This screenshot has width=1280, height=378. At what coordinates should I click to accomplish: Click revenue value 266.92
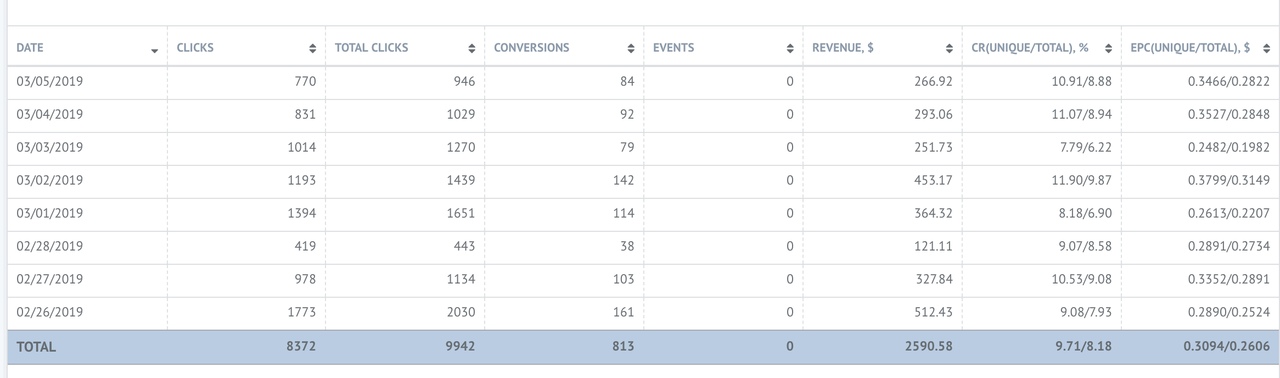click(x=934, y=81)
